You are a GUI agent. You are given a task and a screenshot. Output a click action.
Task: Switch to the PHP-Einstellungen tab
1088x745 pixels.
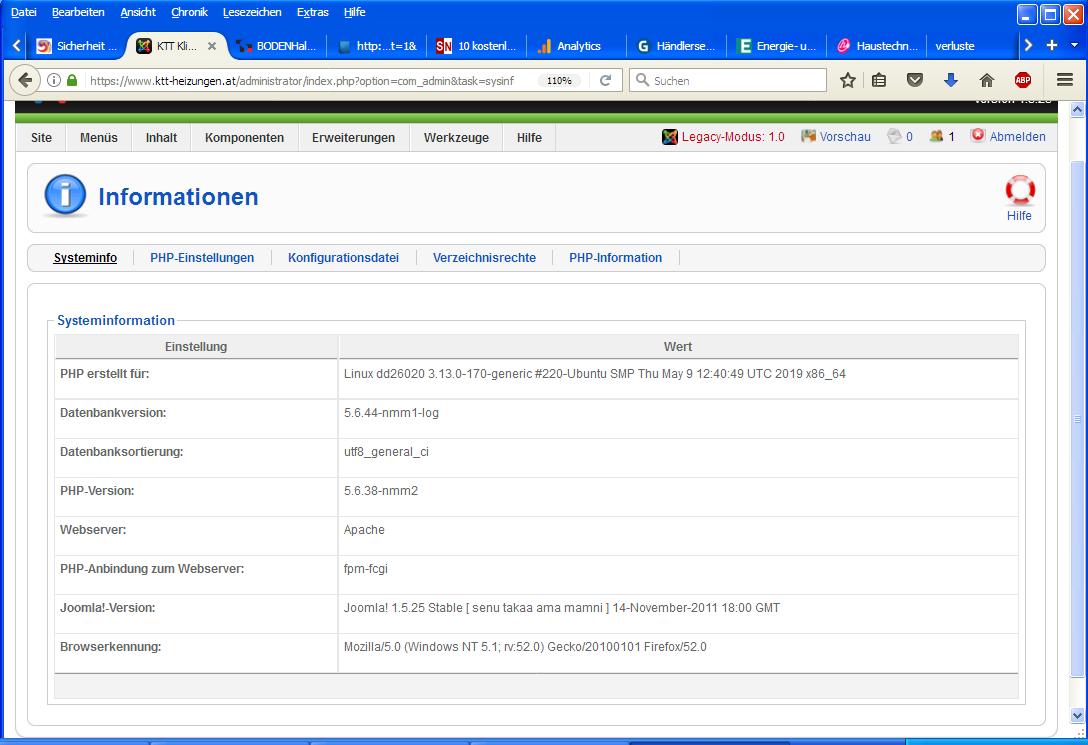[x=202, y=258]
